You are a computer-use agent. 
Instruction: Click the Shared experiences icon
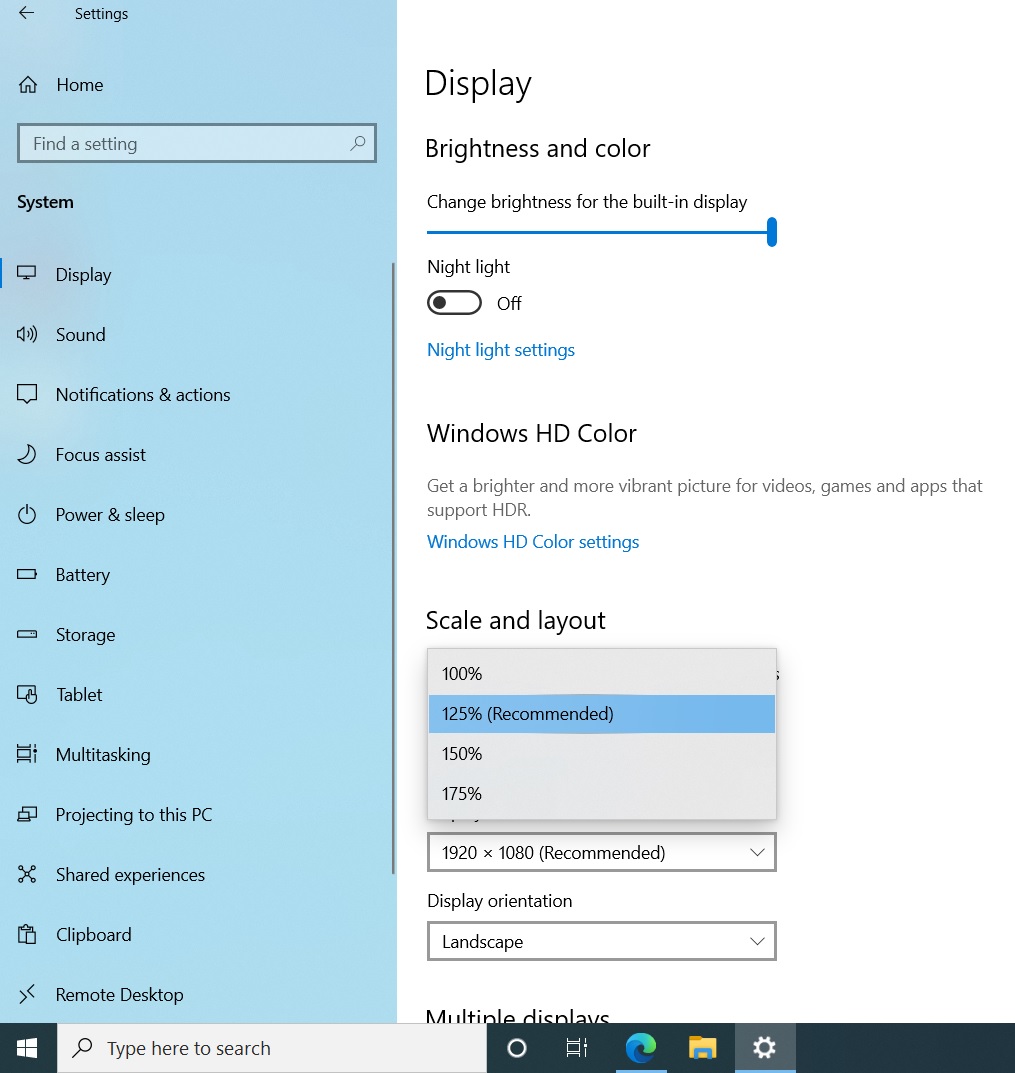click(x=27, y=874)
